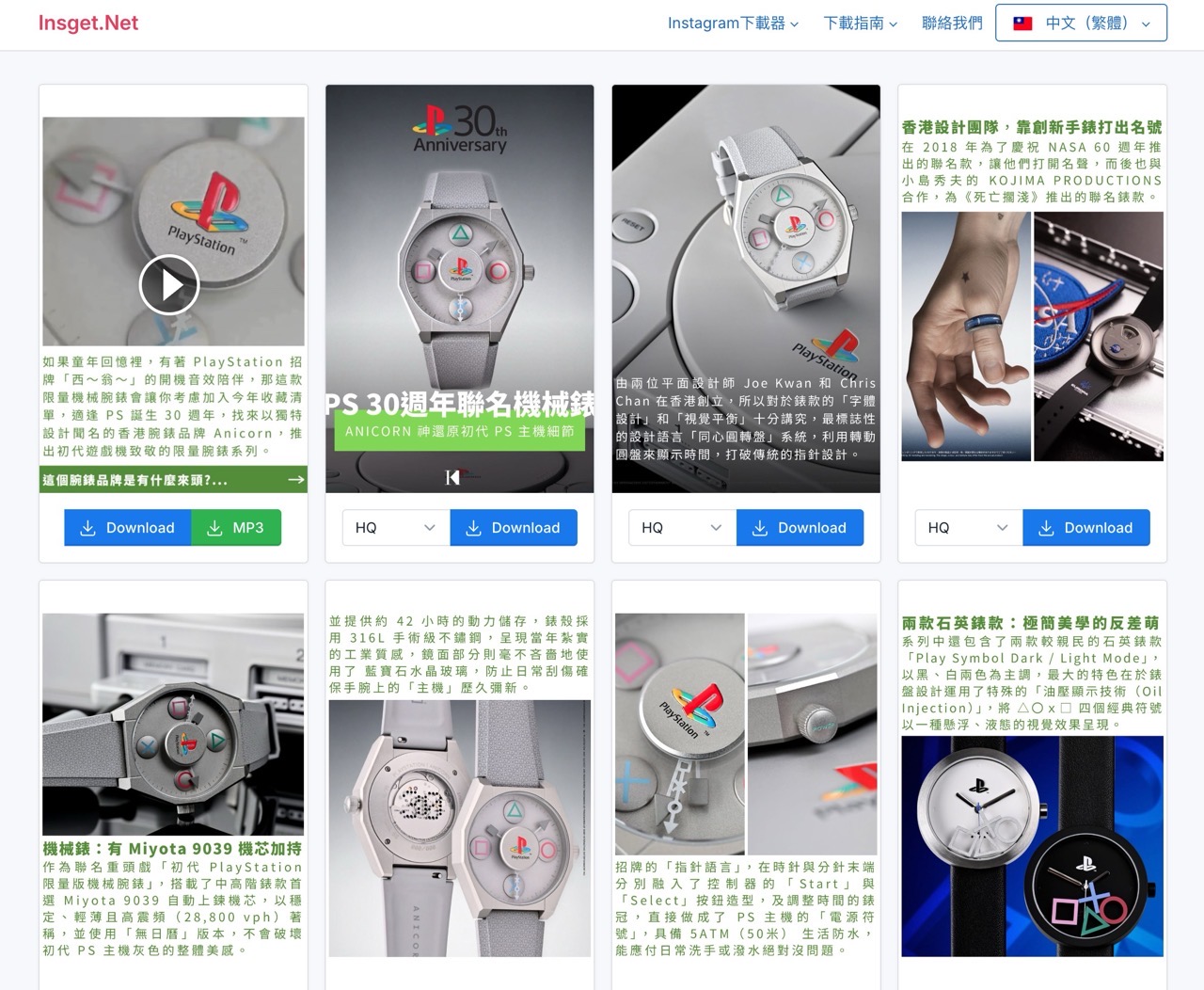
Task: Click the arrow icon in green caption bar
Action: pos(296,480)
